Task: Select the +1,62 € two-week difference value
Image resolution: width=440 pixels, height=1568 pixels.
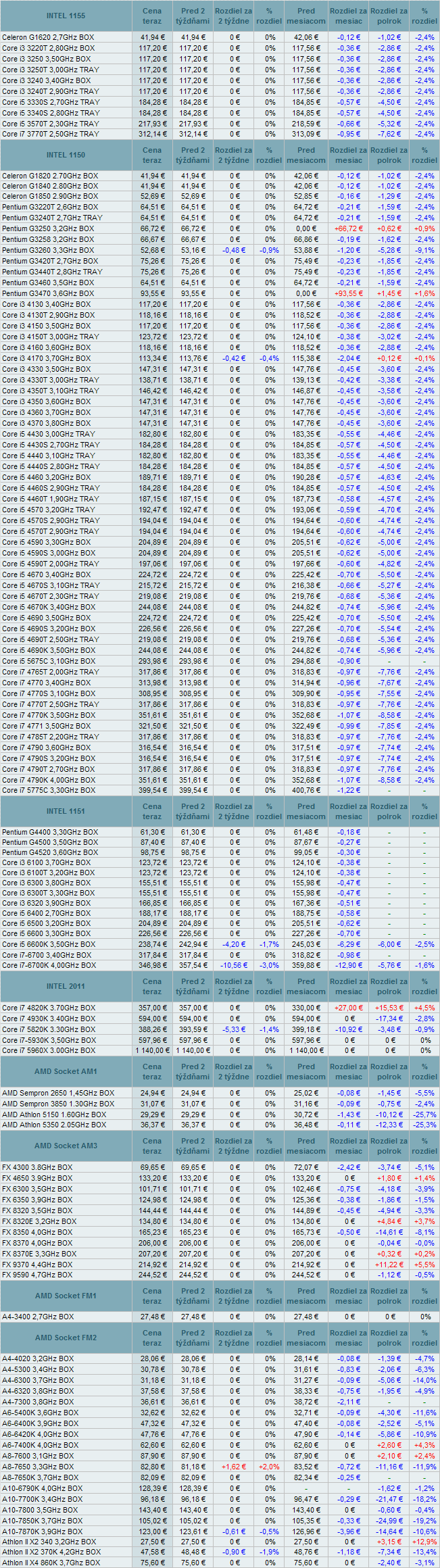Action: (x=234, y=1467)
